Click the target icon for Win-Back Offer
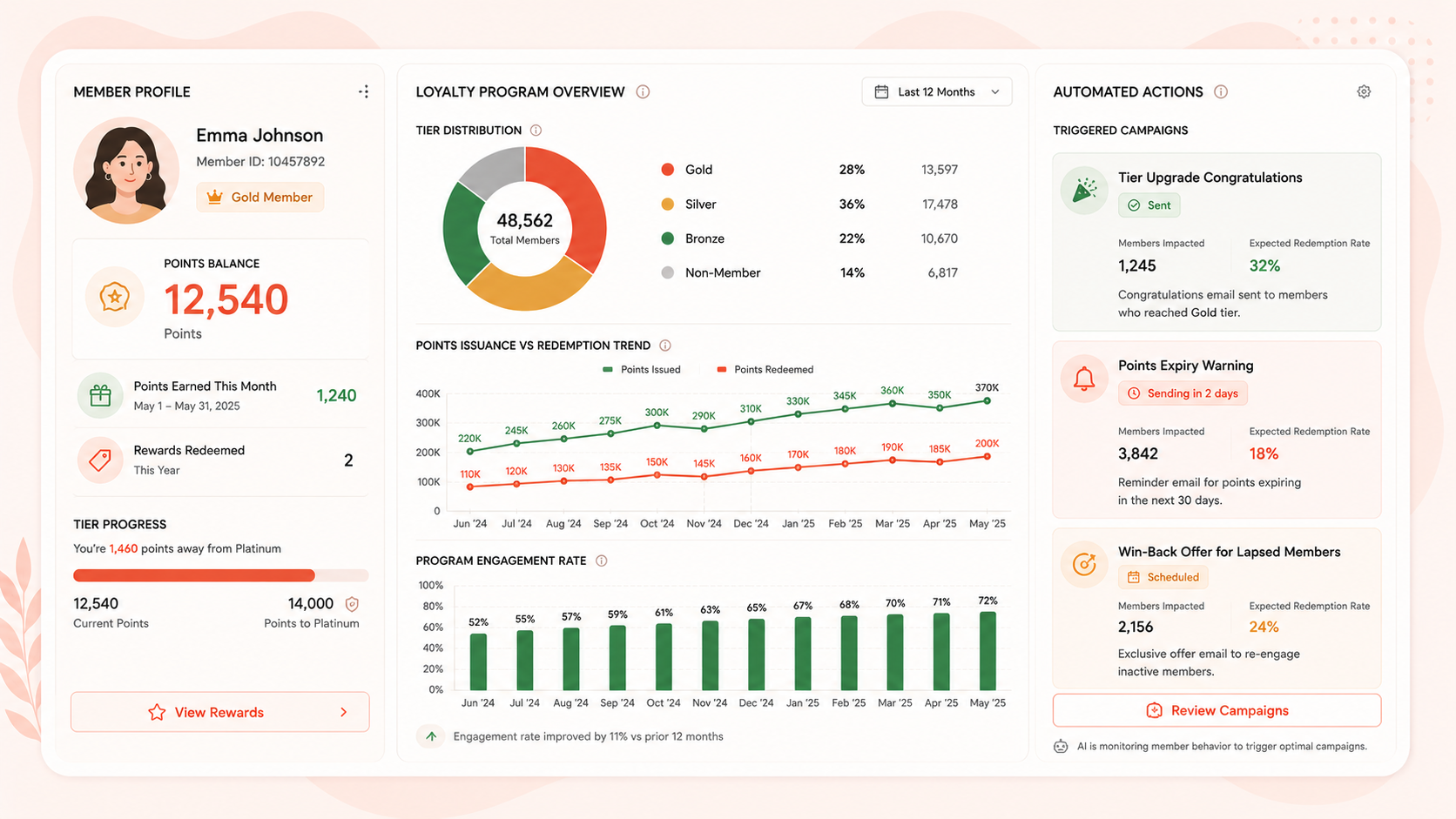1456x819 pixels. [1084, 564]
